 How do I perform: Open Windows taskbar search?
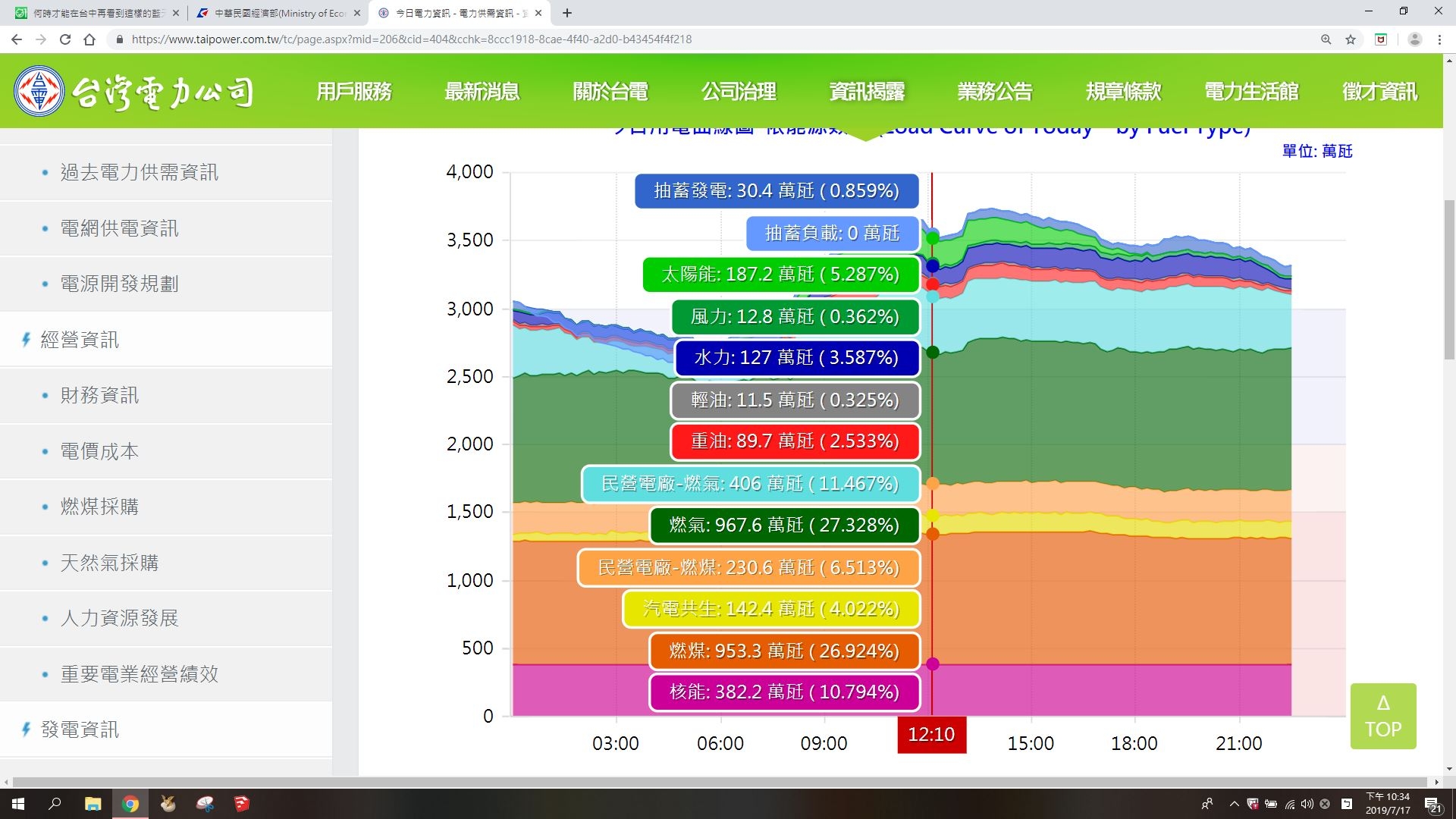55,804
